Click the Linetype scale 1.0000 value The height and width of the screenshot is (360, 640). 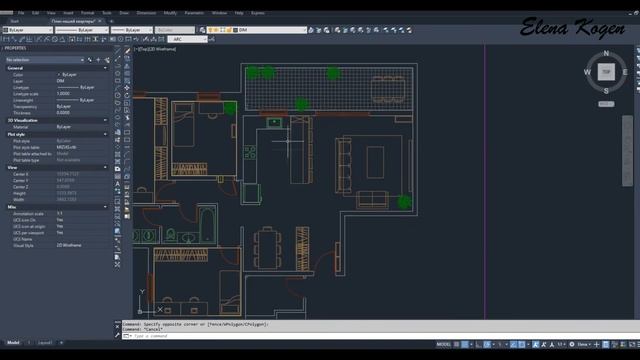63,94
